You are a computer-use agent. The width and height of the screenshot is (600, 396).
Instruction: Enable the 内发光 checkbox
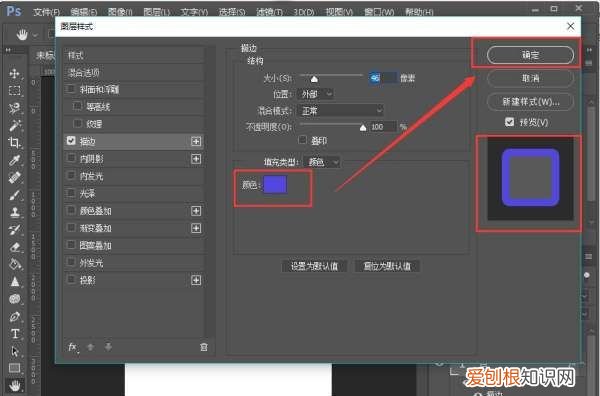pos(71,175)
